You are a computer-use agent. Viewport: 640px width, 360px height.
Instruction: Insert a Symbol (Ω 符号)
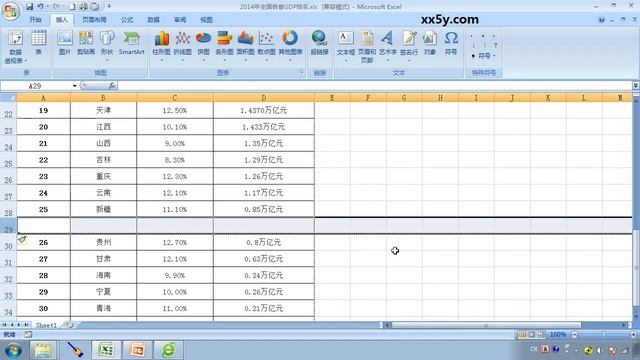click(451, 43)
